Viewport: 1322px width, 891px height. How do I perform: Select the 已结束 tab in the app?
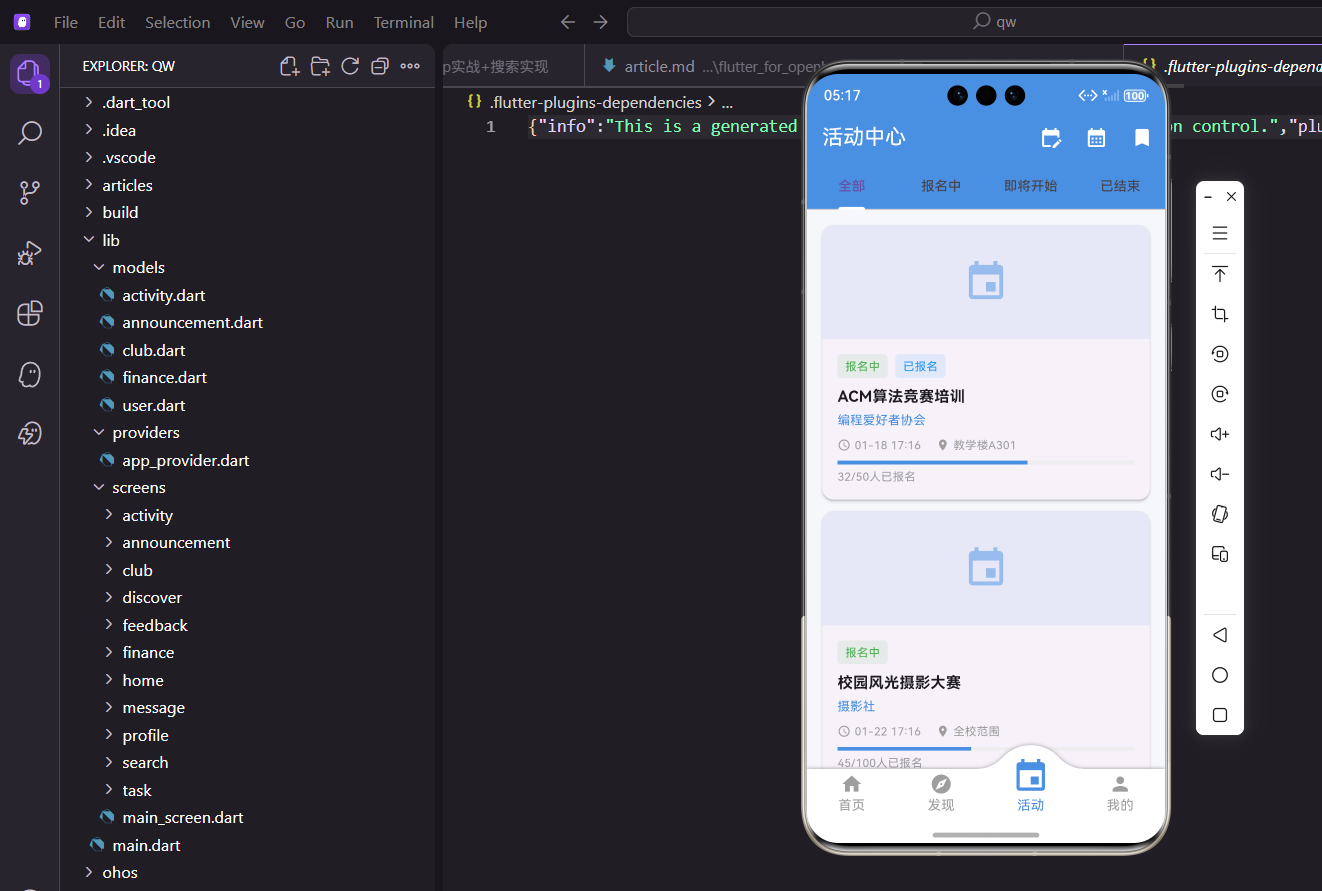click(1120, 186)
